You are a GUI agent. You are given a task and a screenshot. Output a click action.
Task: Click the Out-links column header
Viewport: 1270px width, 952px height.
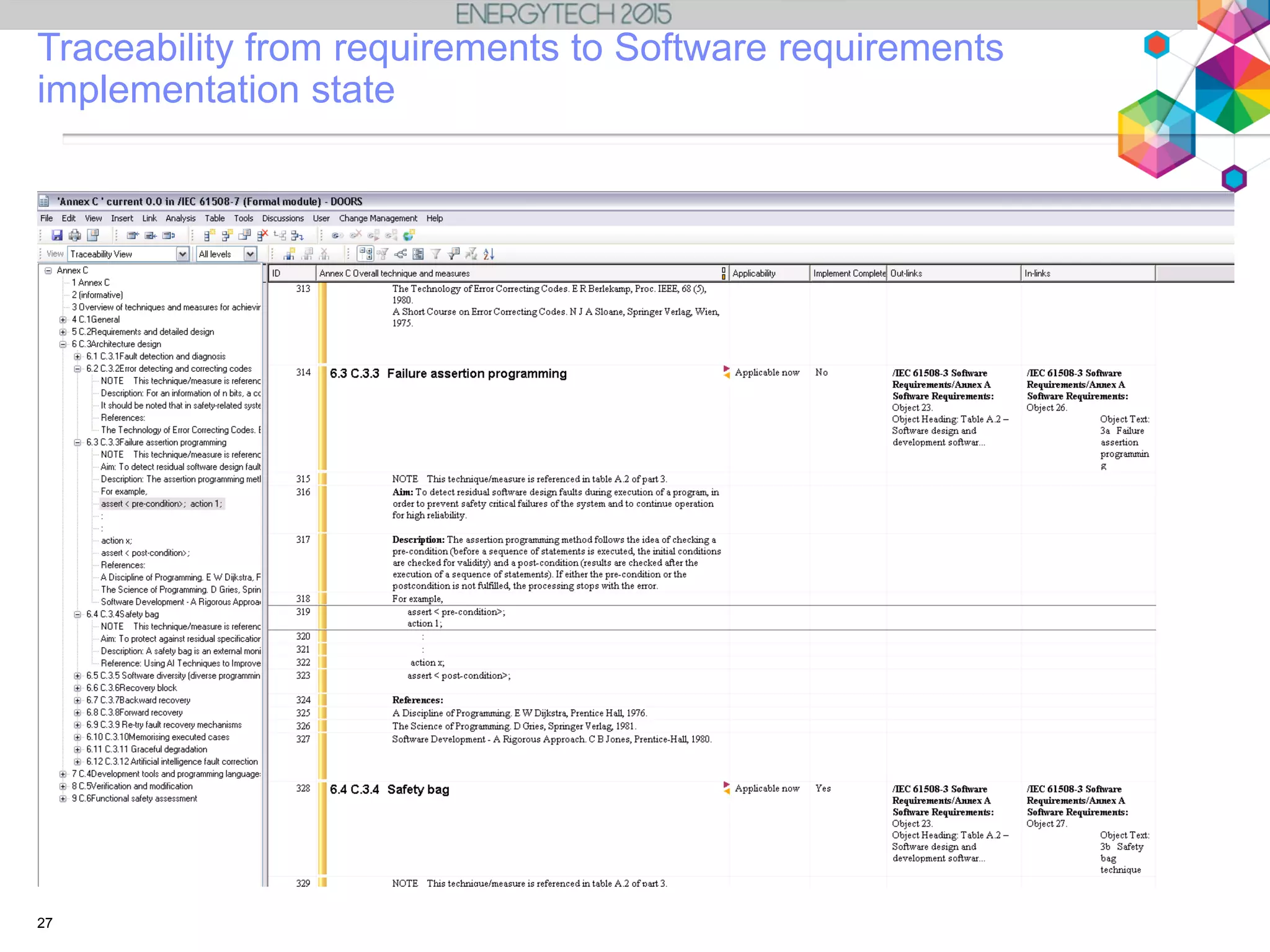(953, 273)
